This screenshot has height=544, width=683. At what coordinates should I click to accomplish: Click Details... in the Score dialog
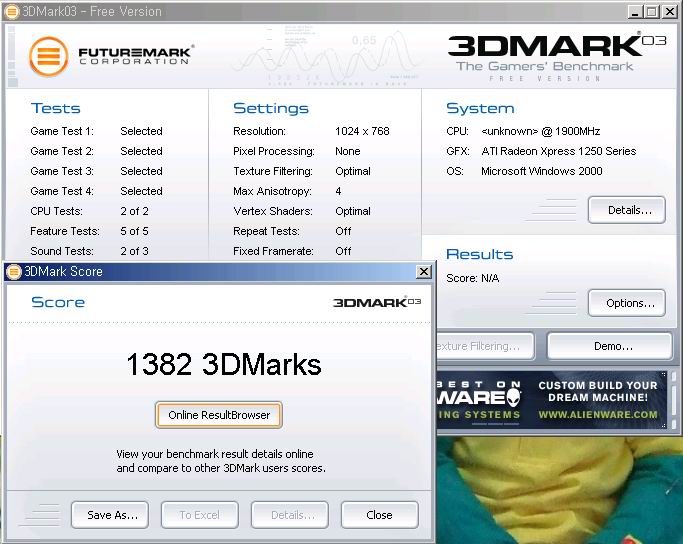point(289,515)
